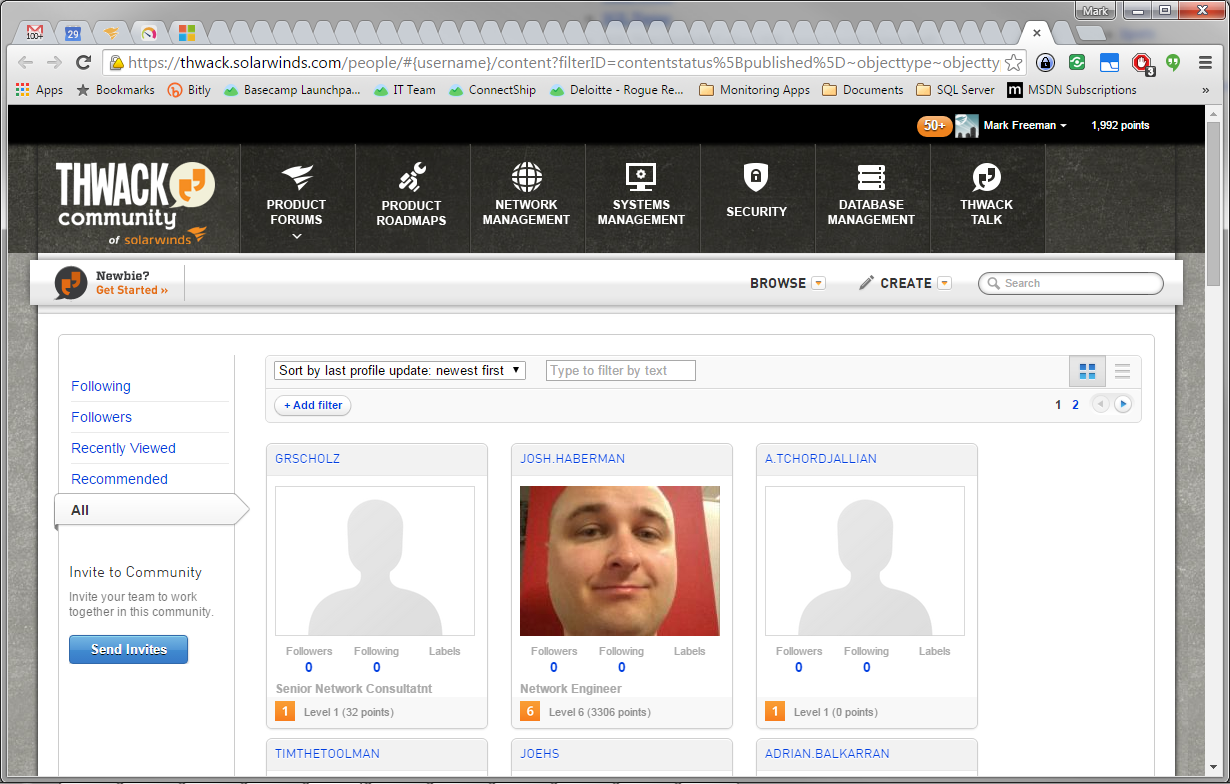Open Thwack Talk section
The image size is (1230, 784).
pyautogui.click(x=987, y=200)
